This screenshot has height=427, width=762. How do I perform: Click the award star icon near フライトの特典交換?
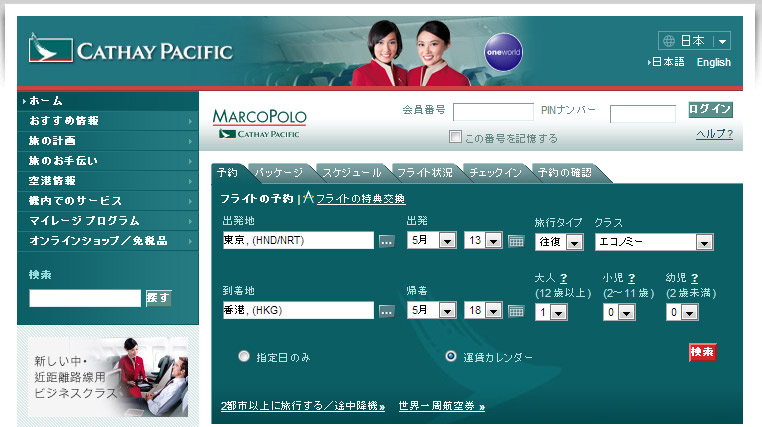pos(308,197)
